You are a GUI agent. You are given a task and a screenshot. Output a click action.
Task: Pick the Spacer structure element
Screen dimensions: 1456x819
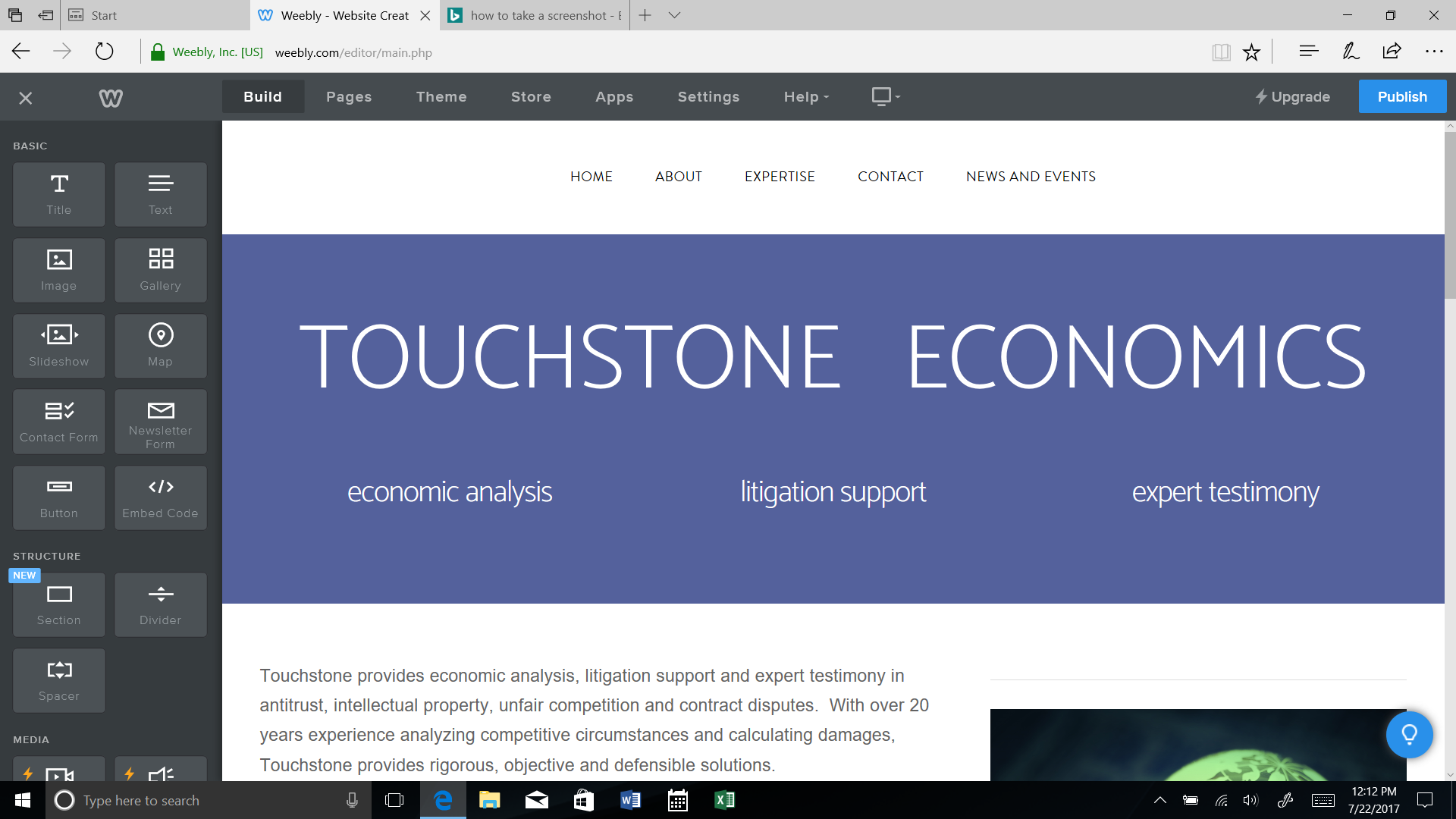pyautogui.click(x=59, y=680)
